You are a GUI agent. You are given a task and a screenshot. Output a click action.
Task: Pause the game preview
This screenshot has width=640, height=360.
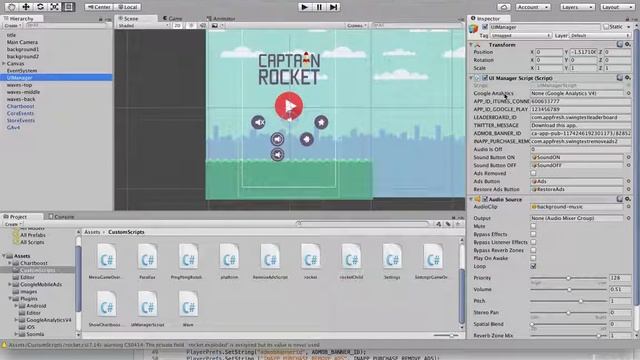319,7
